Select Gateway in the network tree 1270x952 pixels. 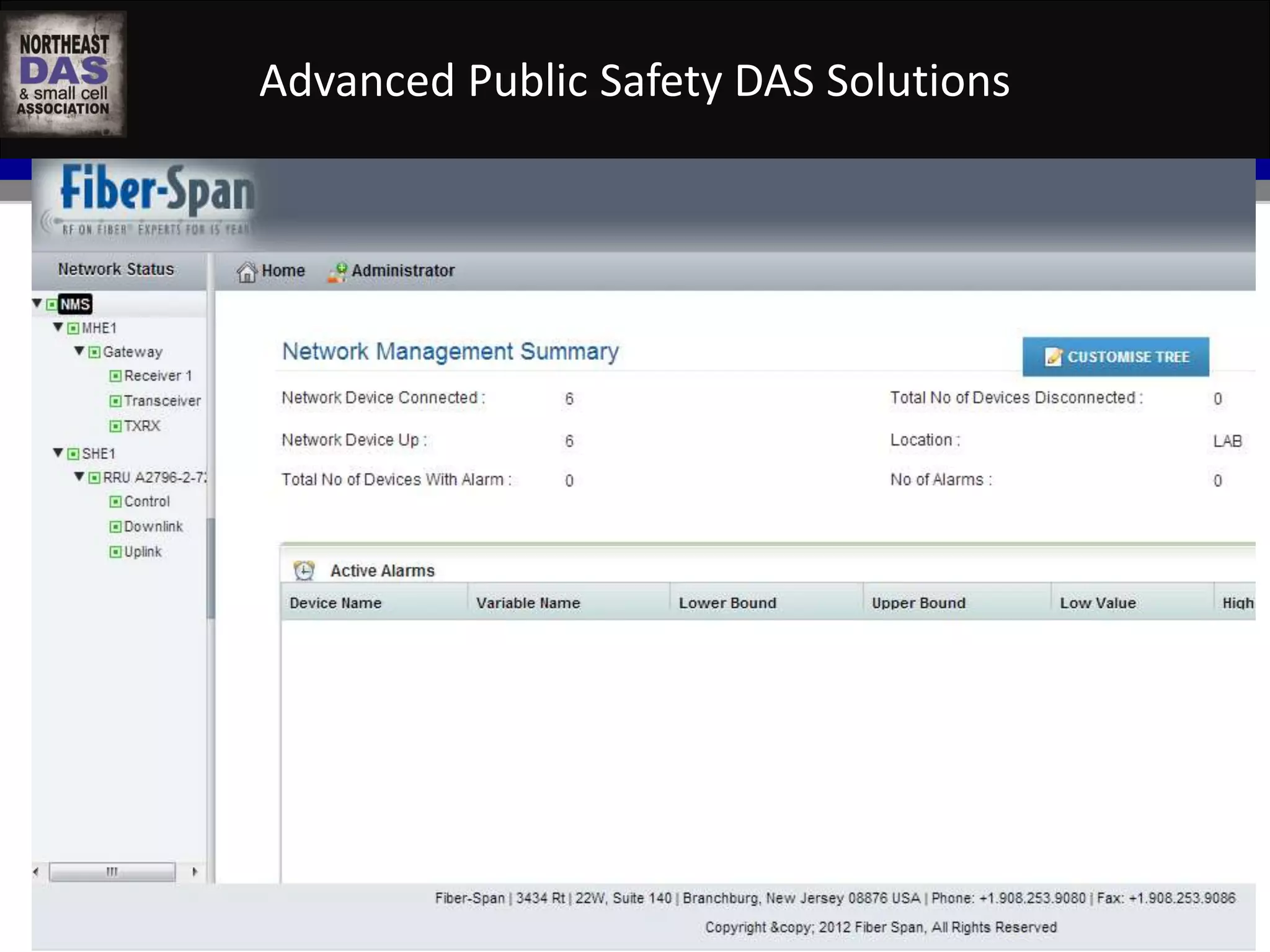tap(133, 352)
